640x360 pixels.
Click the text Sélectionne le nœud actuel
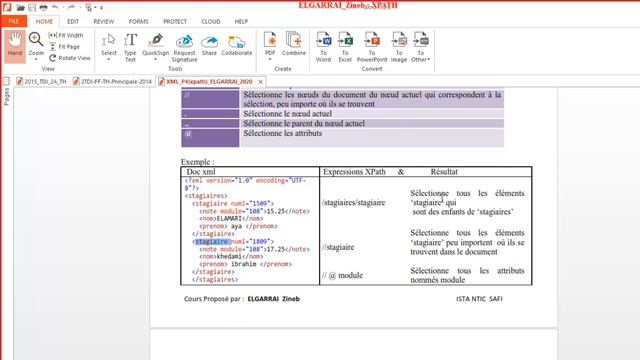click(x=287, y=114)
